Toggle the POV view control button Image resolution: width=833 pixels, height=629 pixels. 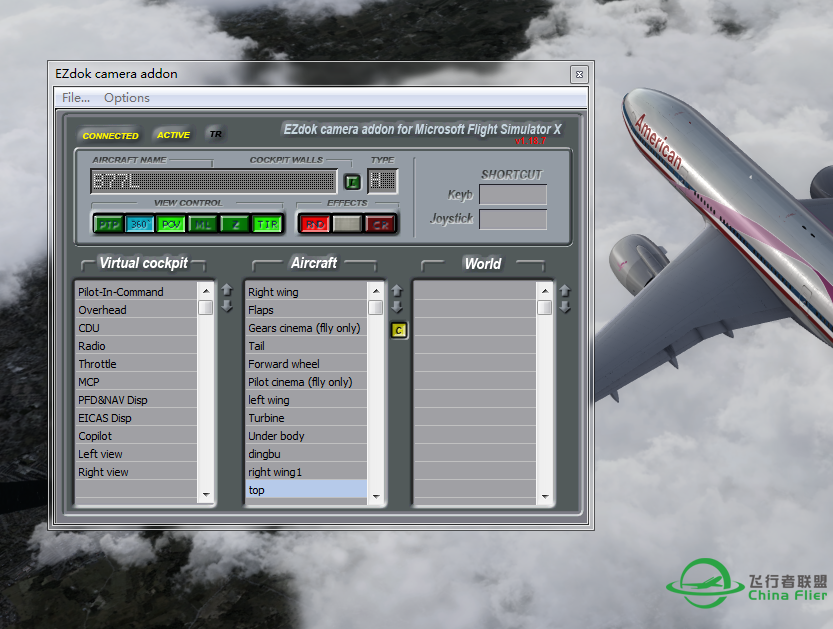click(x=171, y=224)
